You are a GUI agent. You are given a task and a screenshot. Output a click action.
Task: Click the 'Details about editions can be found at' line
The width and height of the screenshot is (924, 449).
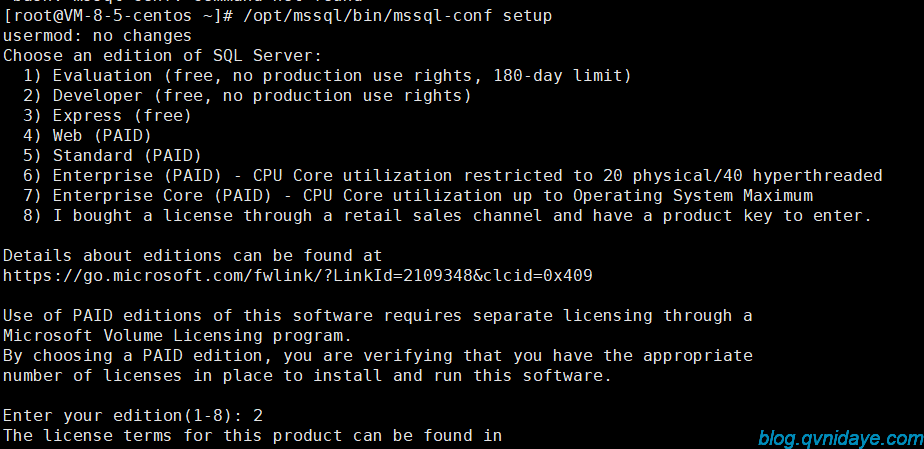193,256
